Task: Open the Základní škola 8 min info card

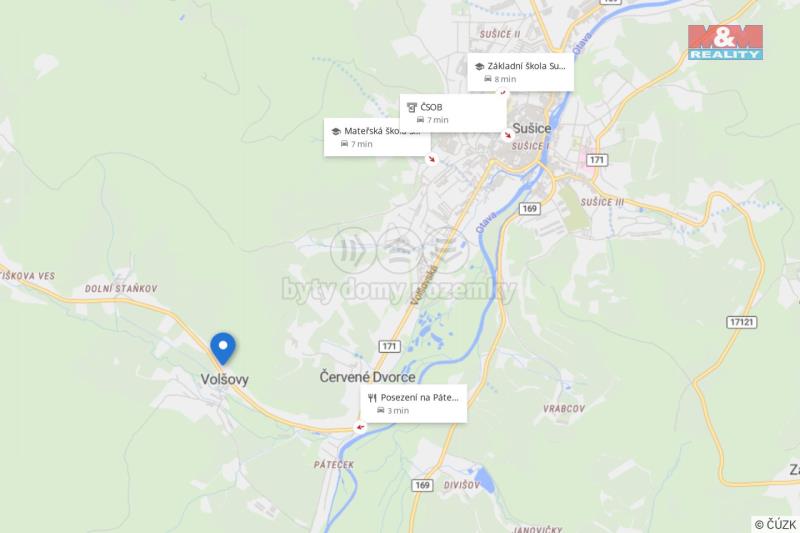Action: pyautogui.click(x=520, y=72)
